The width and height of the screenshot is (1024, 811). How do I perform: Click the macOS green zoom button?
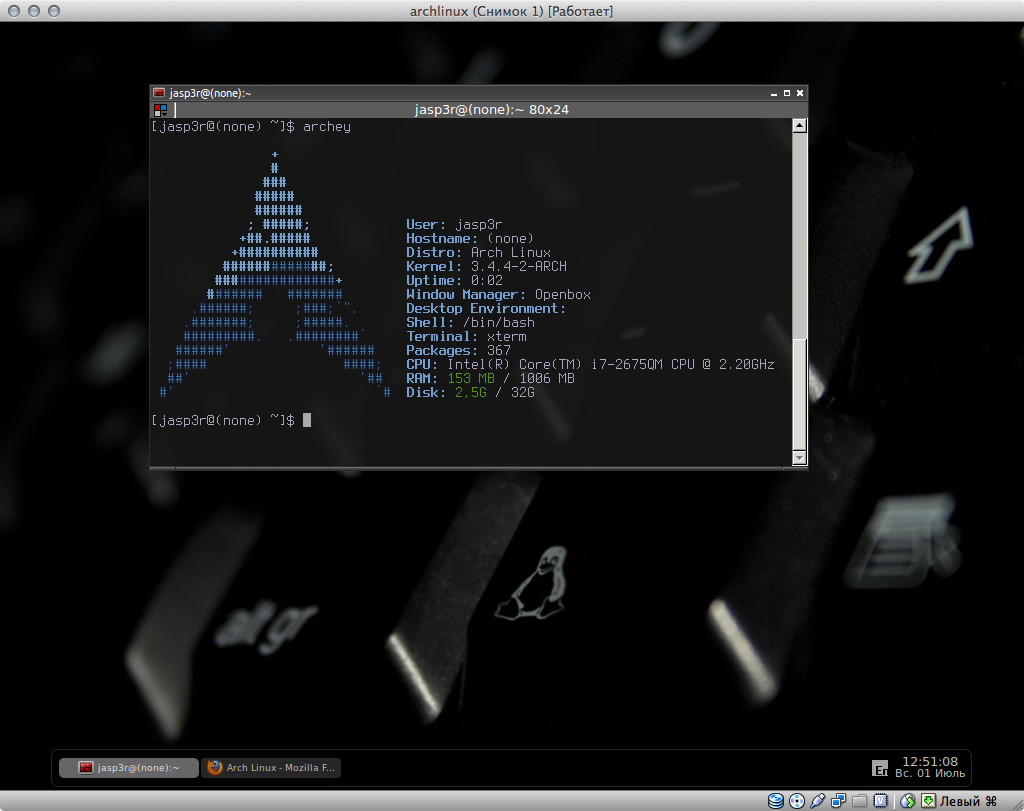coord(55,11)
